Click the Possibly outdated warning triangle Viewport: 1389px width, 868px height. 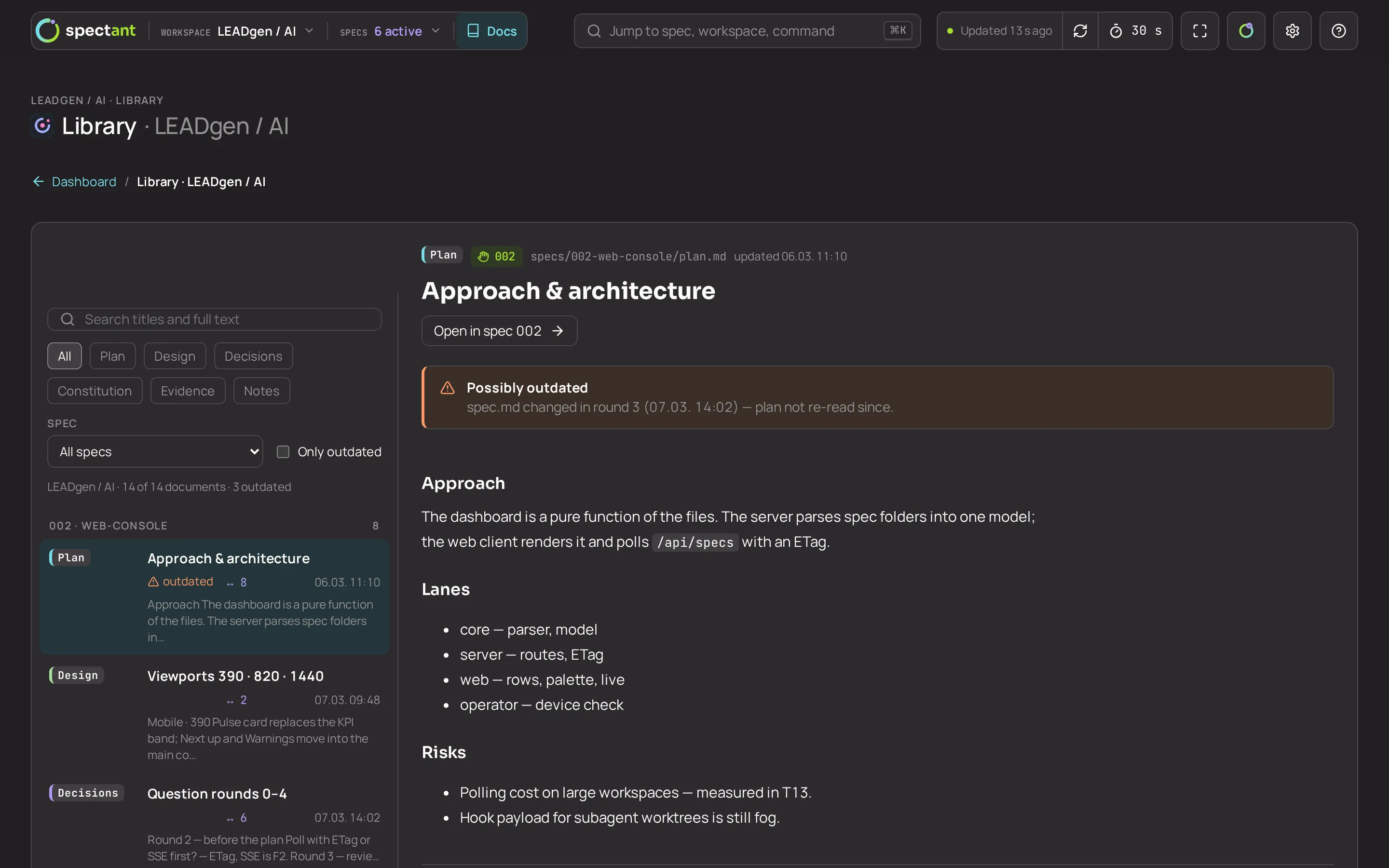tap(447, 388)
